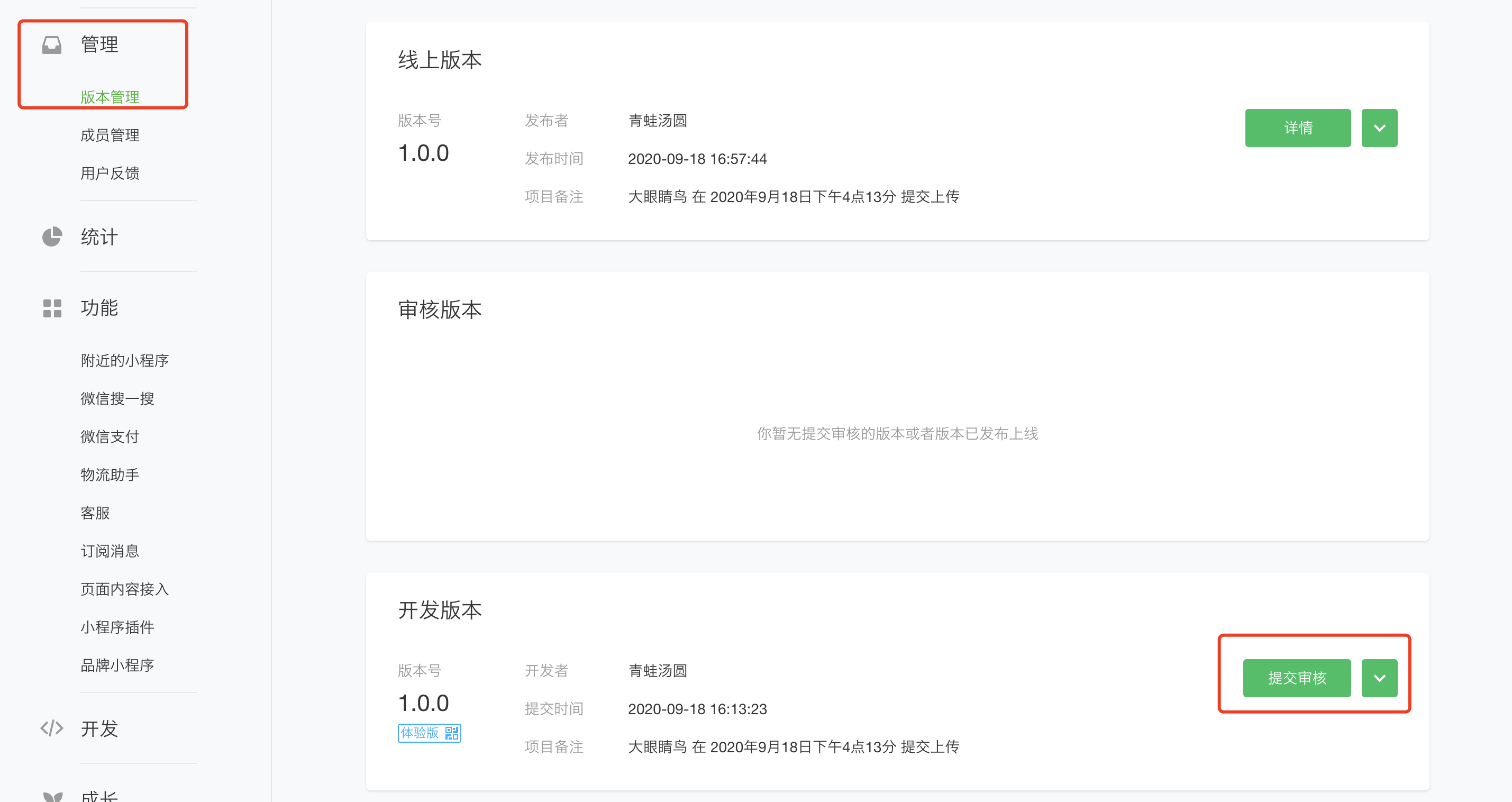Click 青蛙汤圆 developer name in 开发版本
The width and height of the screenshot is (1512, 802).
pyautogui.click(x=658, y=671)
